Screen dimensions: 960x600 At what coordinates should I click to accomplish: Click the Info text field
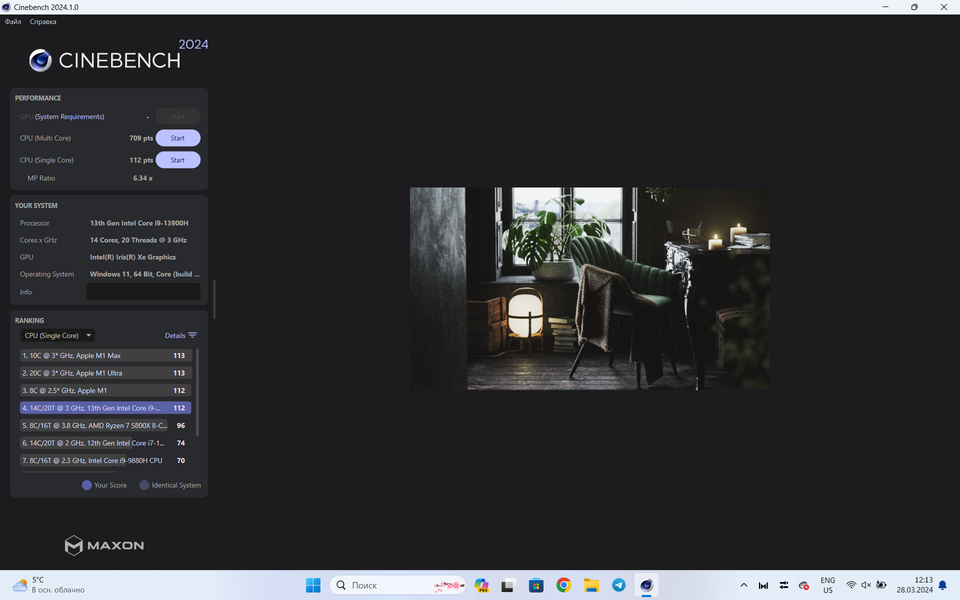click(143, 292)
